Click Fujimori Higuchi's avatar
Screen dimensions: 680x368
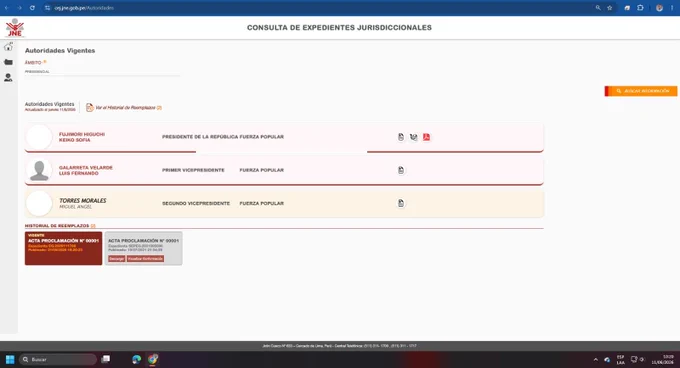pyautogui.click(x=39, y=137)
